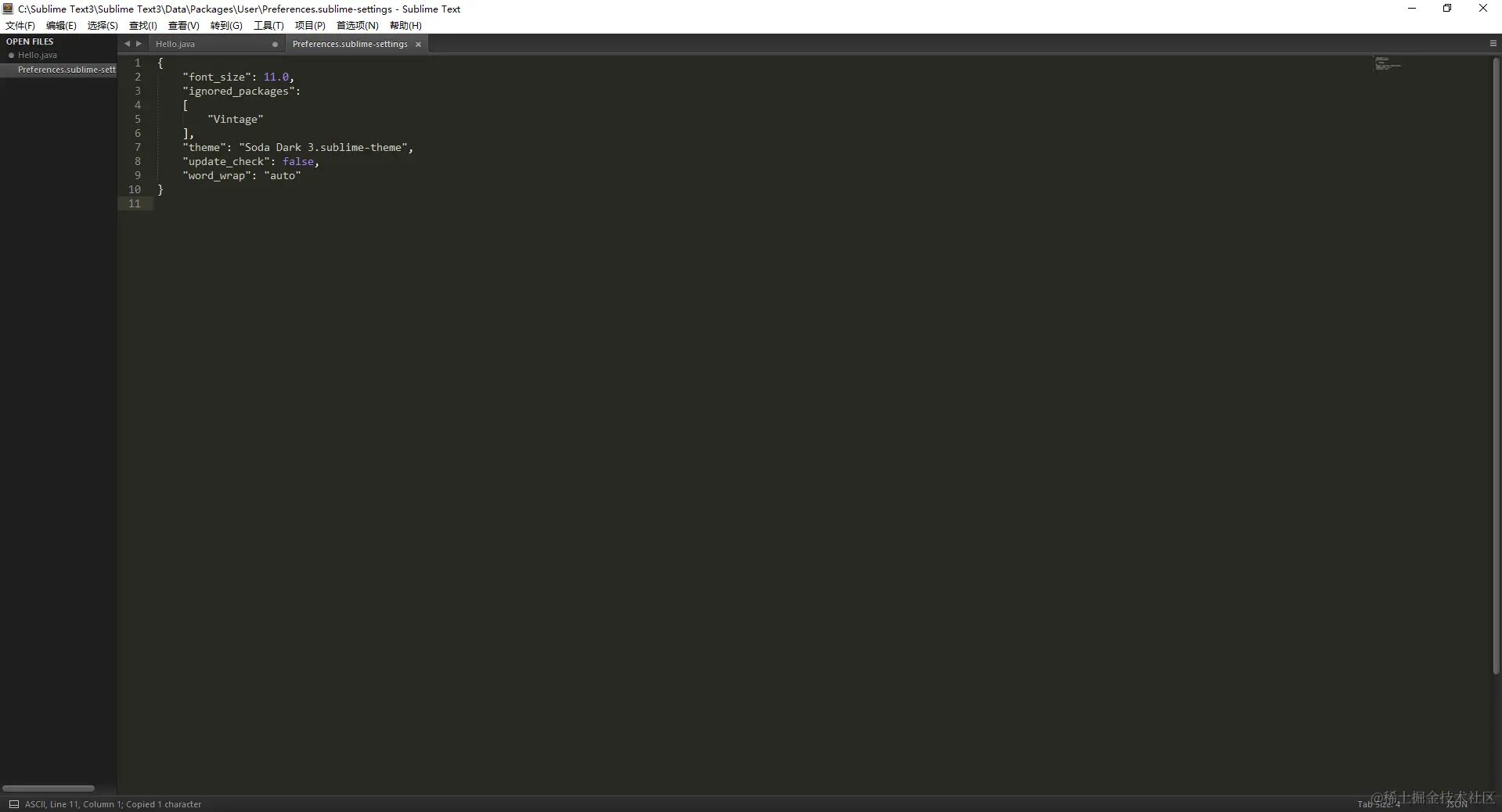Click the modified indicator dot beside Hello.java in sidebar
This screenshot has height=812, width=1502.
coord(12,55)
